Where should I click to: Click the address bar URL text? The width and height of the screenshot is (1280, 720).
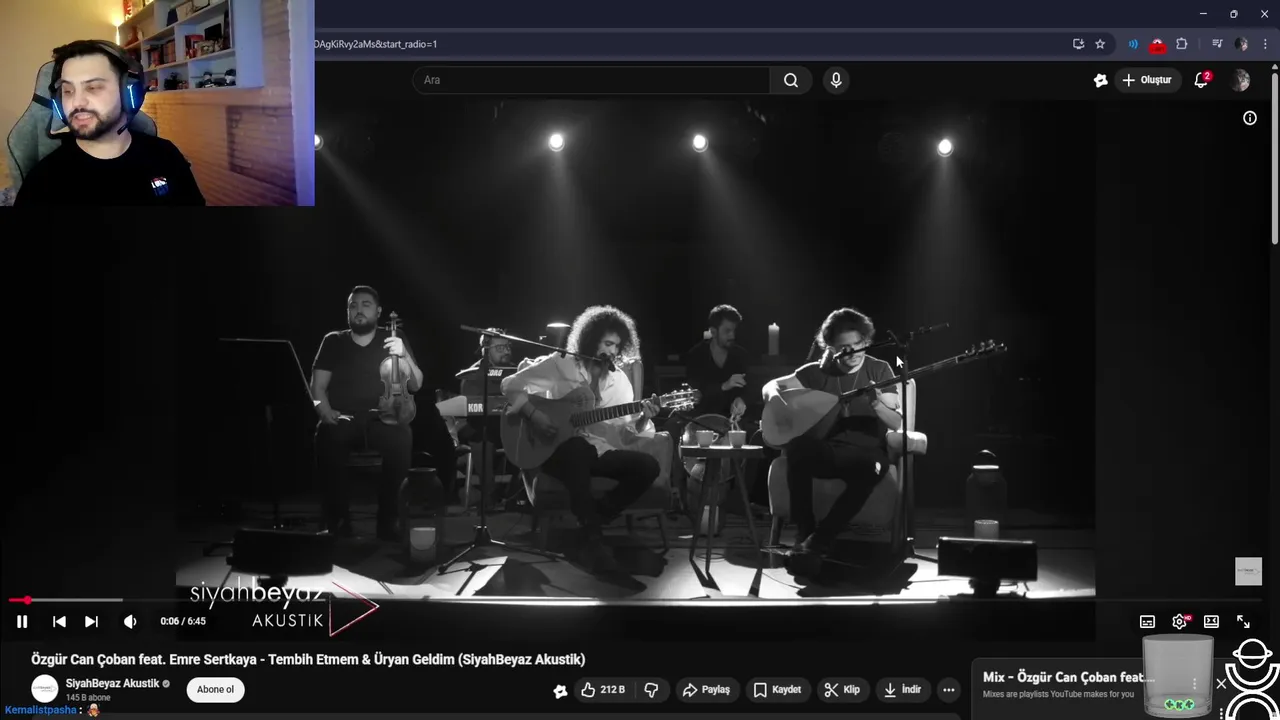(x=375, y=44)
